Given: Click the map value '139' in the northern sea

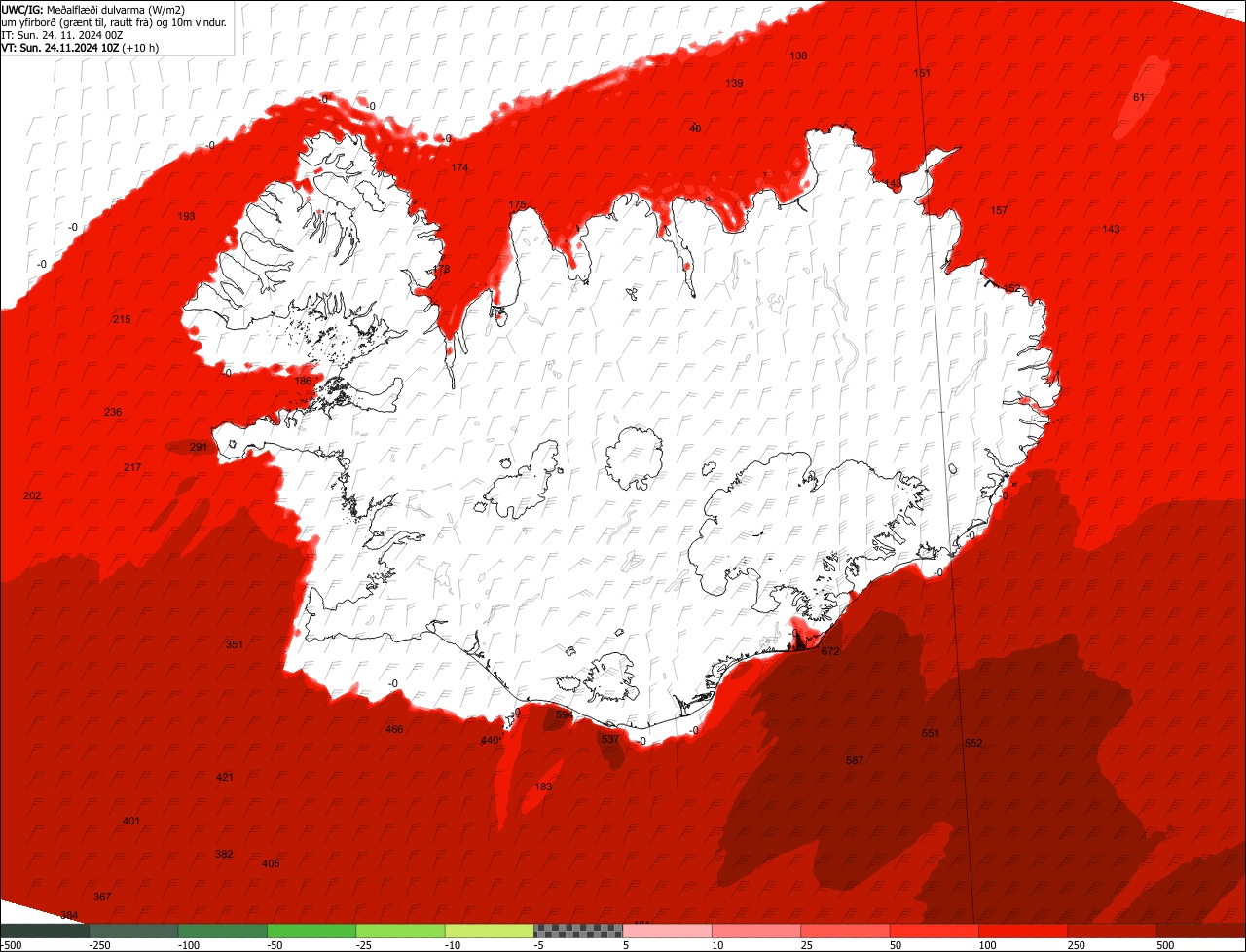Looking at the screenshot, I should tap(734, 83).
